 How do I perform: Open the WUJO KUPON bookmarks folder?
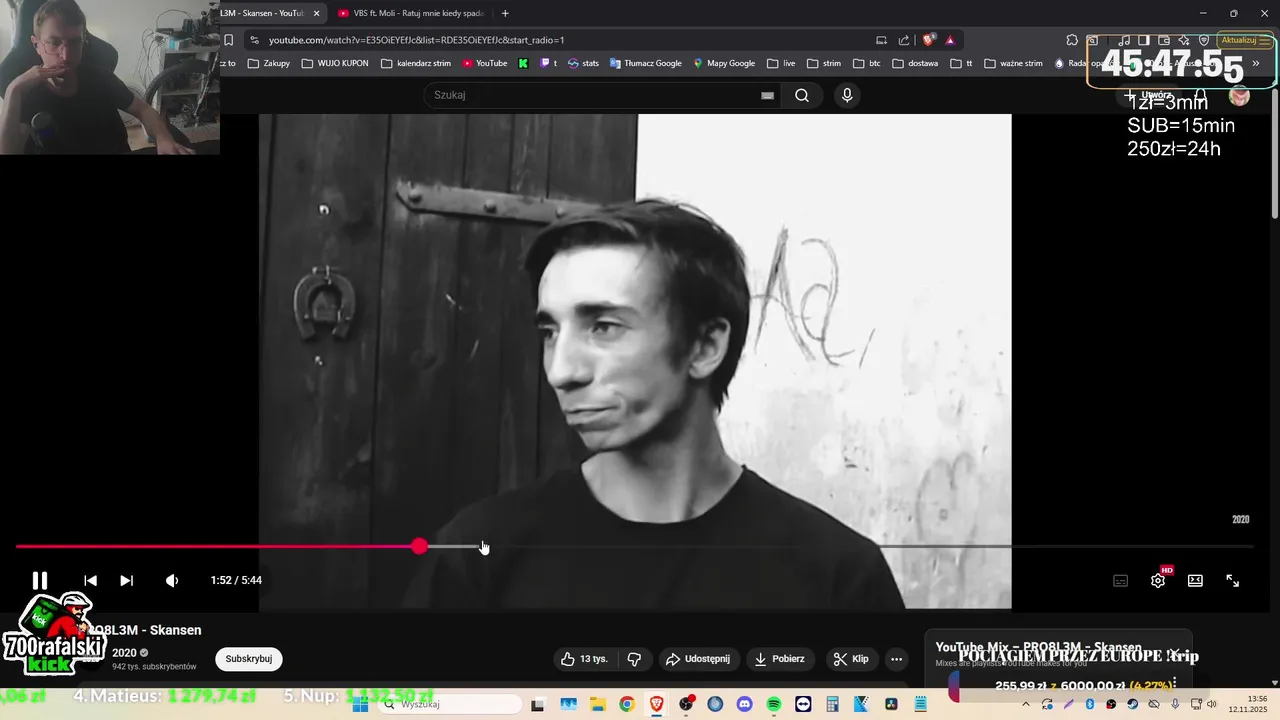[x=334, y=63]
